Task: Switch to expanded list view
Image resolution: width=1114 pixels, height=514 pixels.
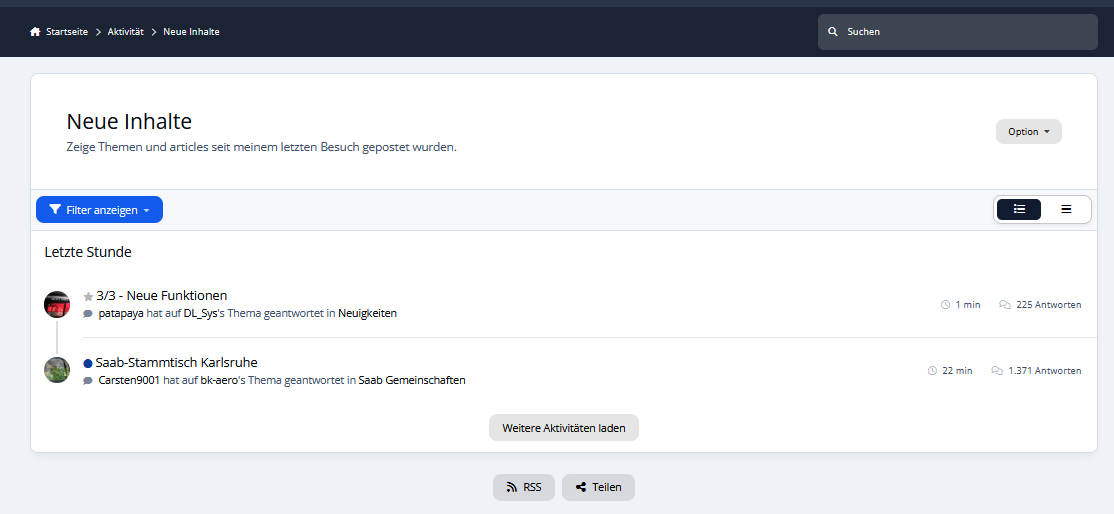Action: pyautogui.click(x=1019, y=210)
